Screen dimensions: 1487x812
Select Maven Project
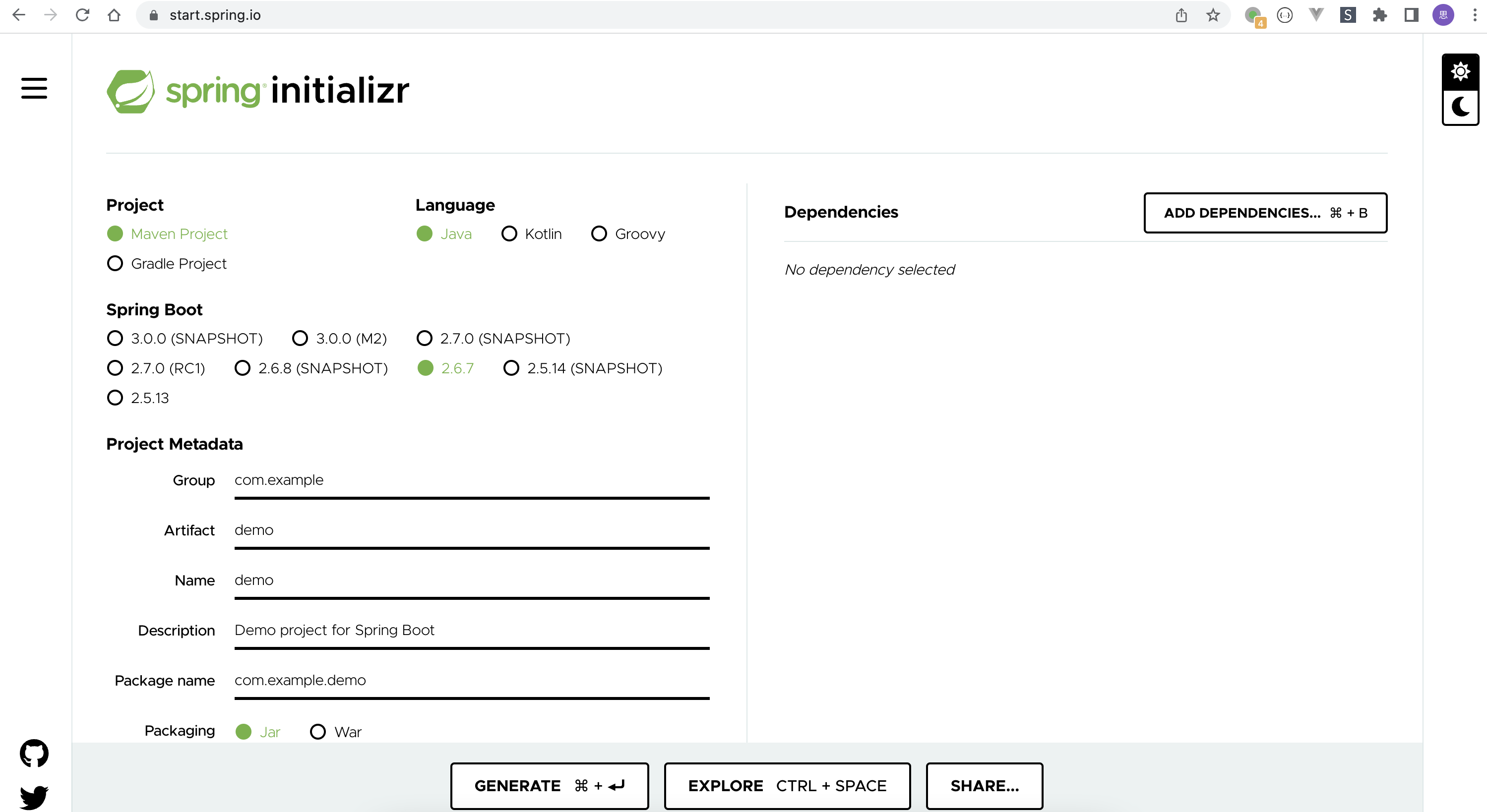(168, 233)
